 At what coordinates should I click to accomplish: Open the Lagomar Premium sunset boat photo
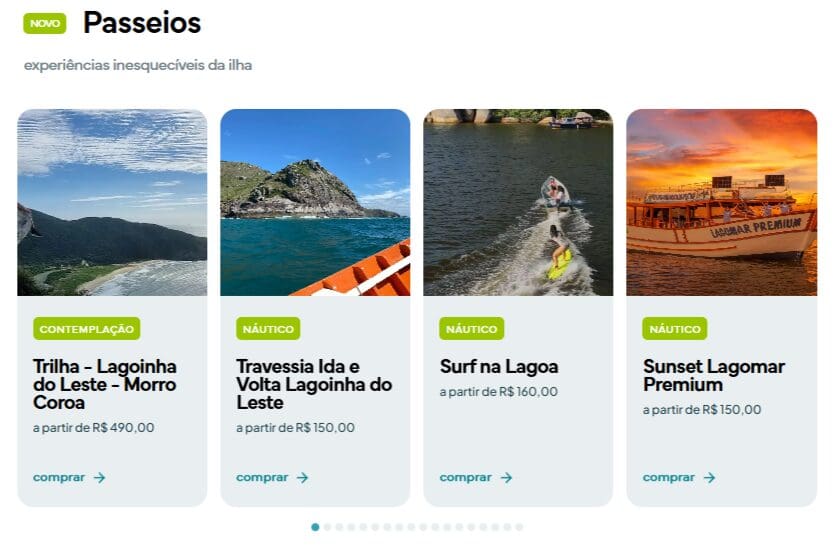point(721,202)
